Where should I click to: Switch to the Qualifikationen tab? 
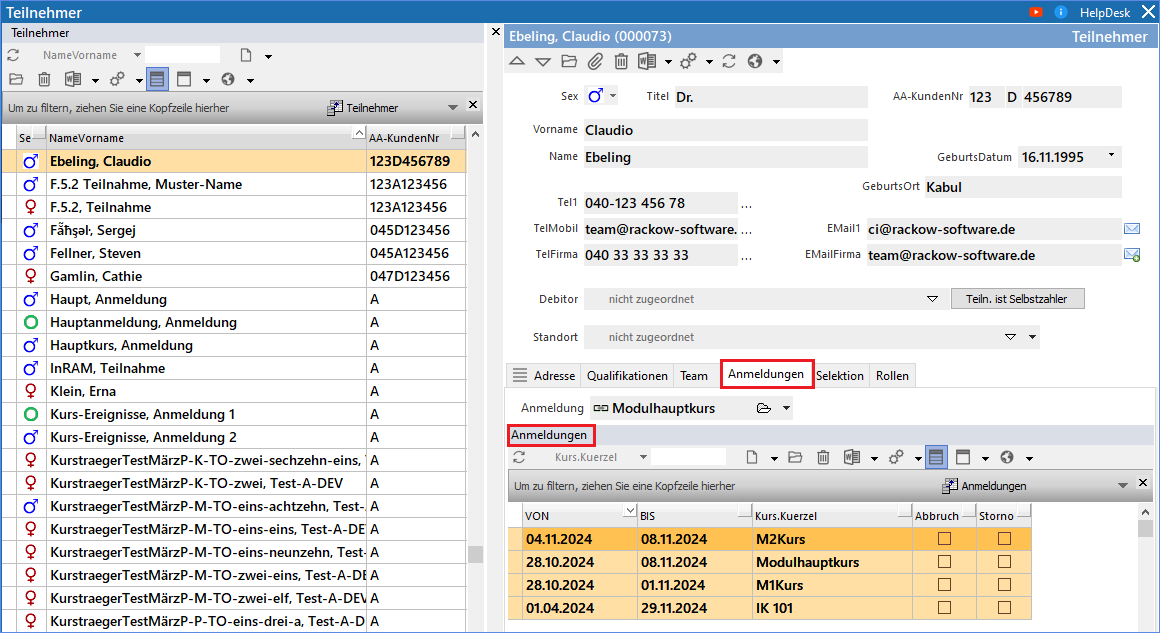point(627,376)
